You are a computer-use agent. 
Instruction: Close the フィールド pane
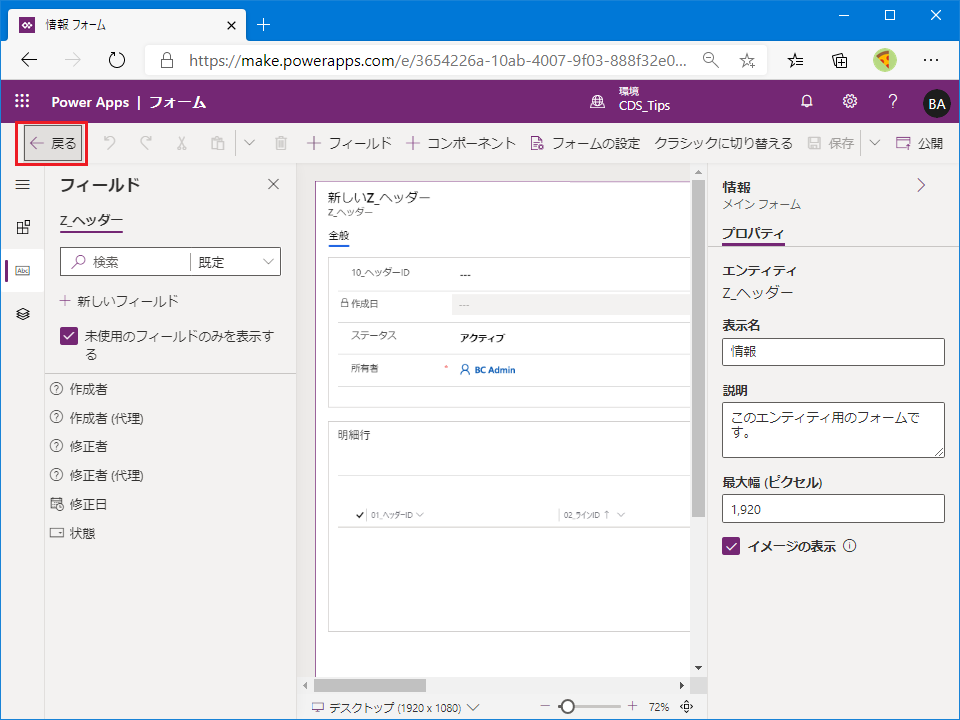point(274,184)
